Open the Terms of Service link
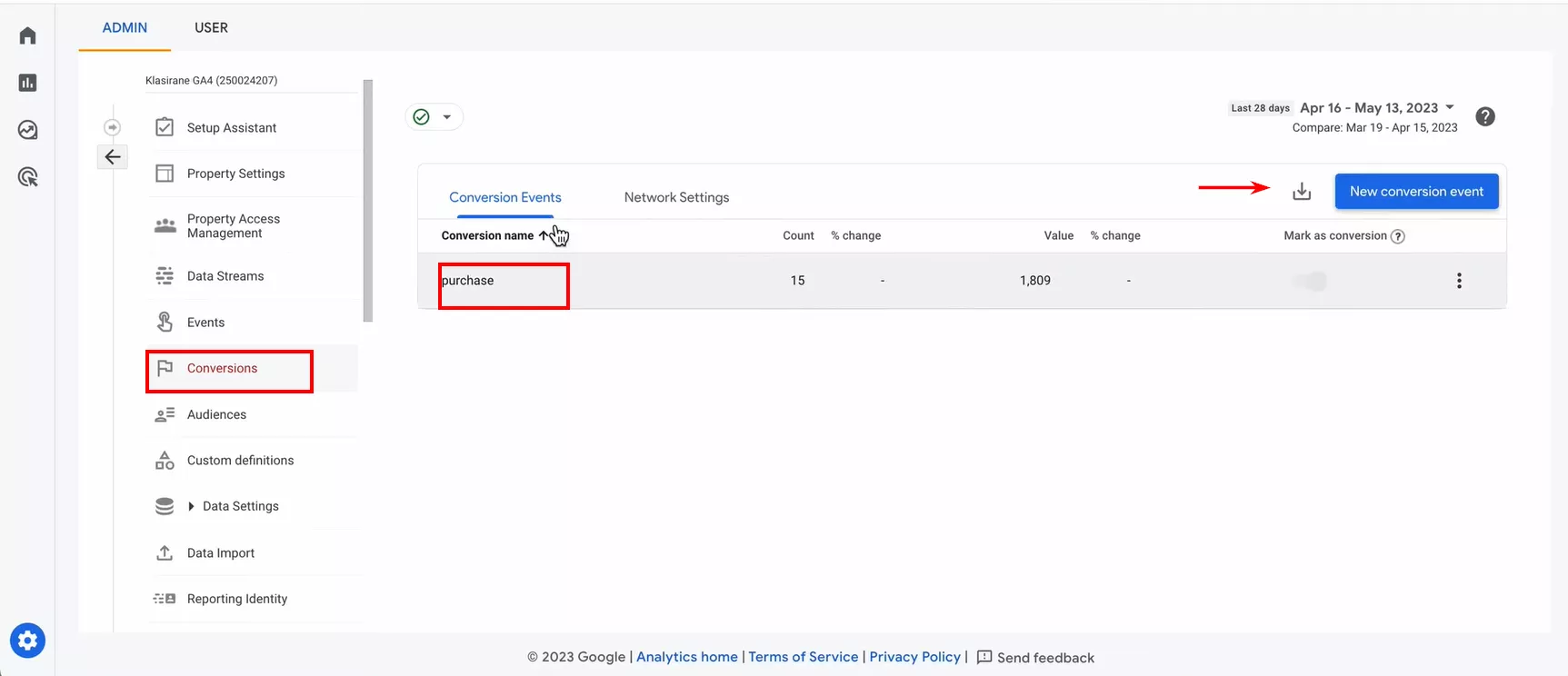Image resolution: width=1568 pixels, height=676 pixels. [x=804, y=657]
